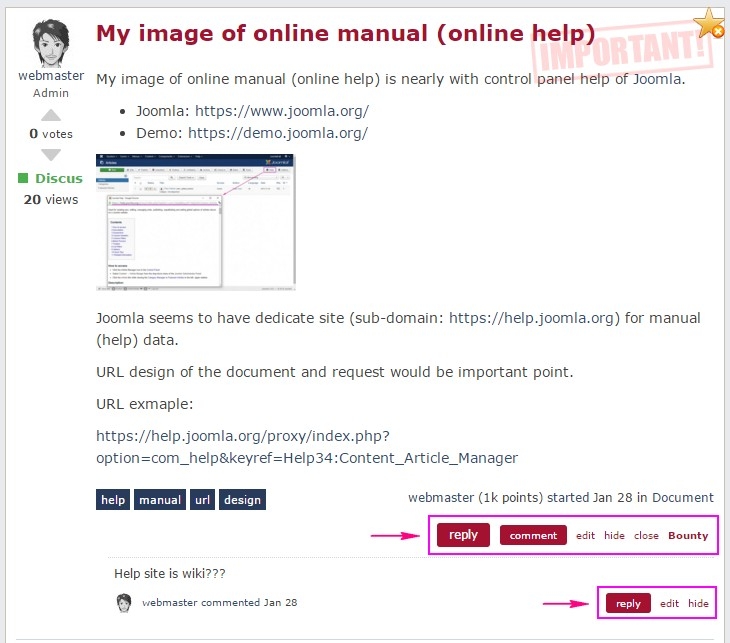The width and height of the screenshot is (730, 643).
Task: Open the https://www.joomla.org/ link
Action: tap(281, 111)
